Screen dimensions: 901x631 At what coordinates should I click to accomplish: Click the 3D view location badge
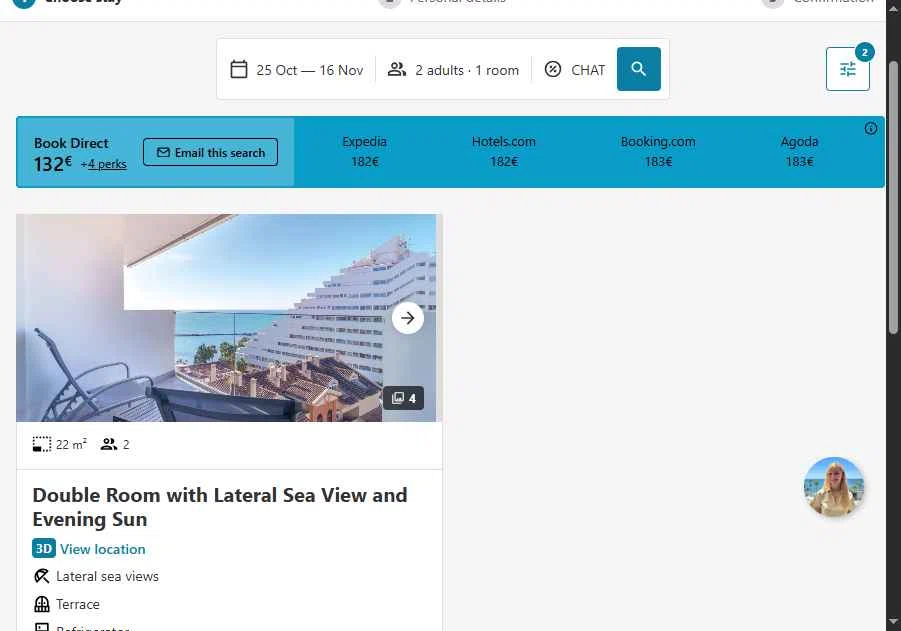click(44, 548)
